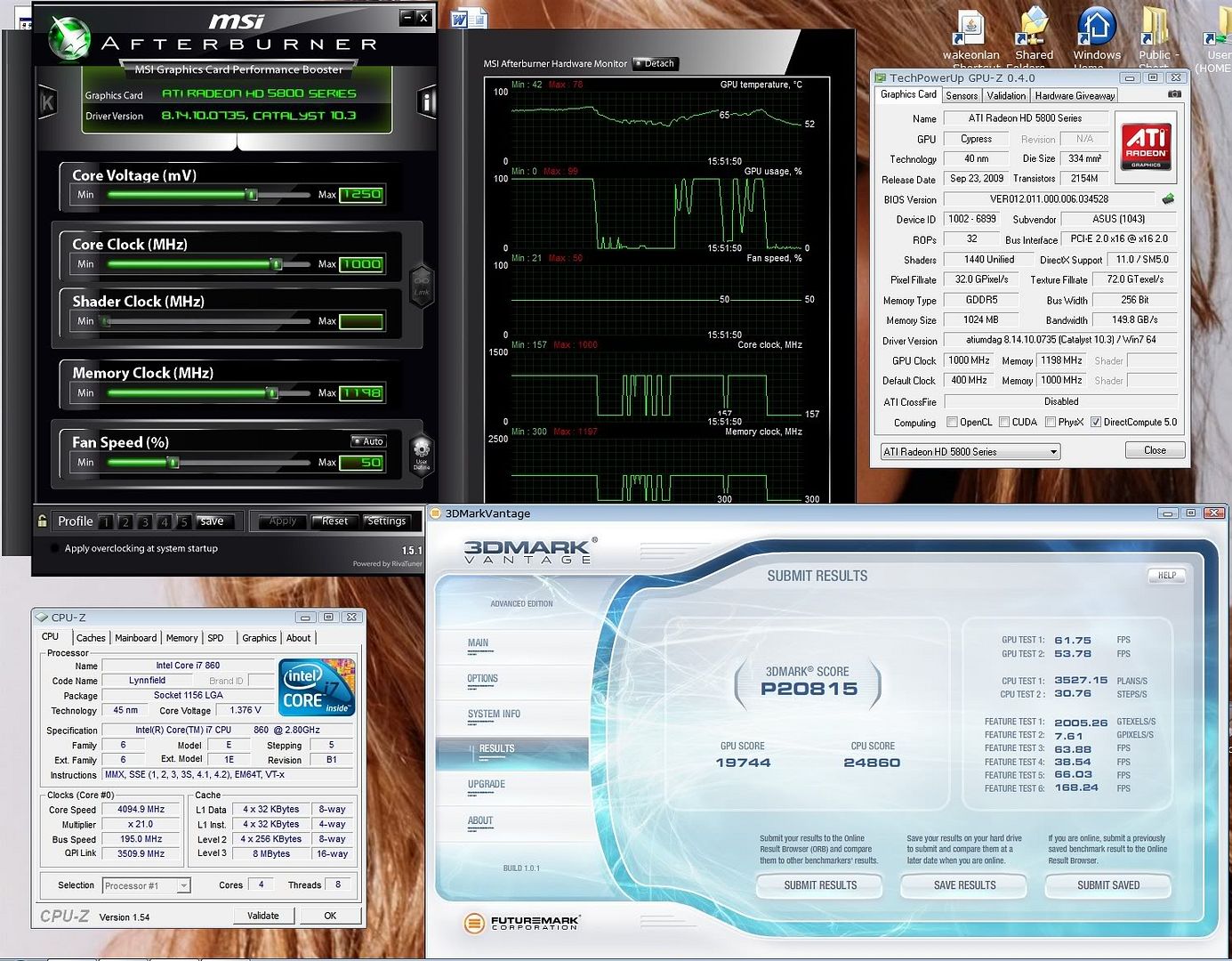Click the GPU-Z screenshot camera icon
The width and height of the screenshot is (1232, 961).
tap(1174, 94)
